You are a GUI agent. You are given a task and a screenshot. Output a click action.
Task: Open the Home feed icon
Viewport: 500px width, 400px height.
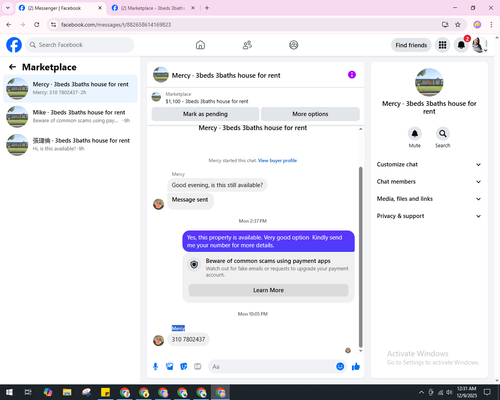200,45
